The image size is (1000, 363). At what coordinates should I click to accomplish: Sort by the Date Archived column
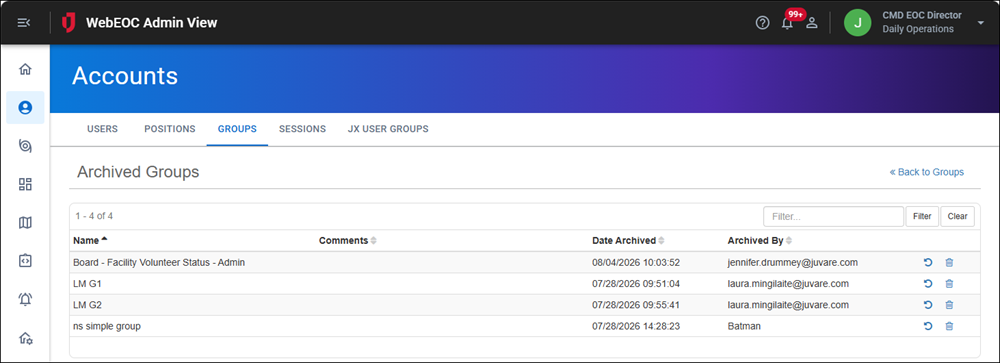(x=628, y=241)
